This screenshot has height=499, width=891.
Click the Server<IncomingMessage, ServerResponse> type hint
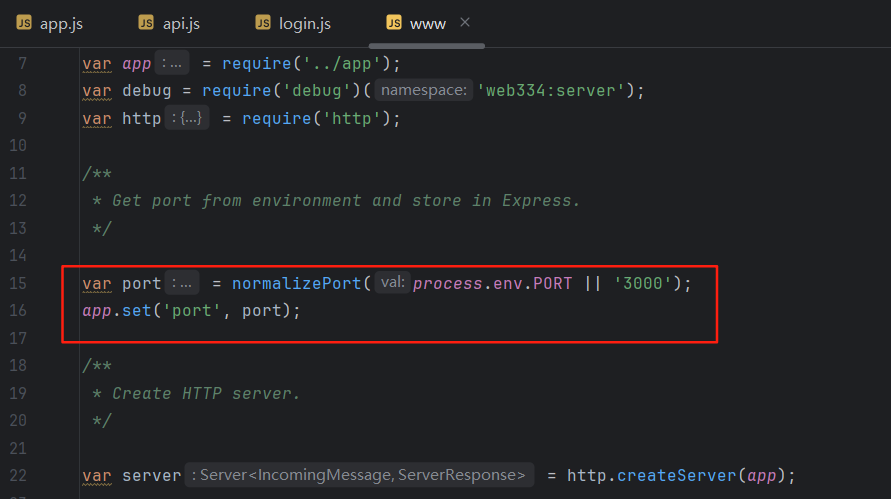coord(359,475)
